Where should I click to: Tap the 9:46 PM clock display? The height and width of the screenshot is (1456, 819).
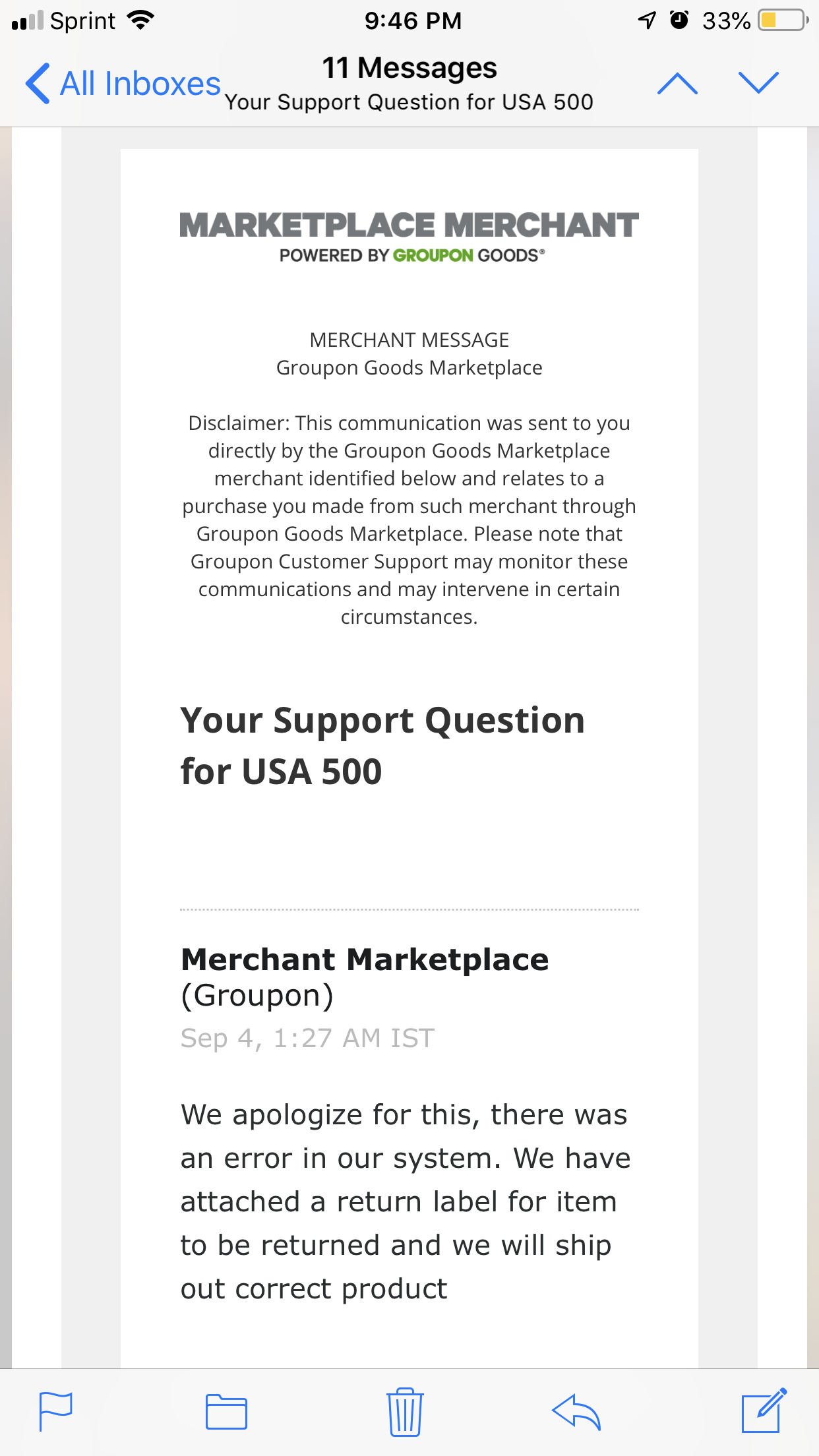point(413,20)
